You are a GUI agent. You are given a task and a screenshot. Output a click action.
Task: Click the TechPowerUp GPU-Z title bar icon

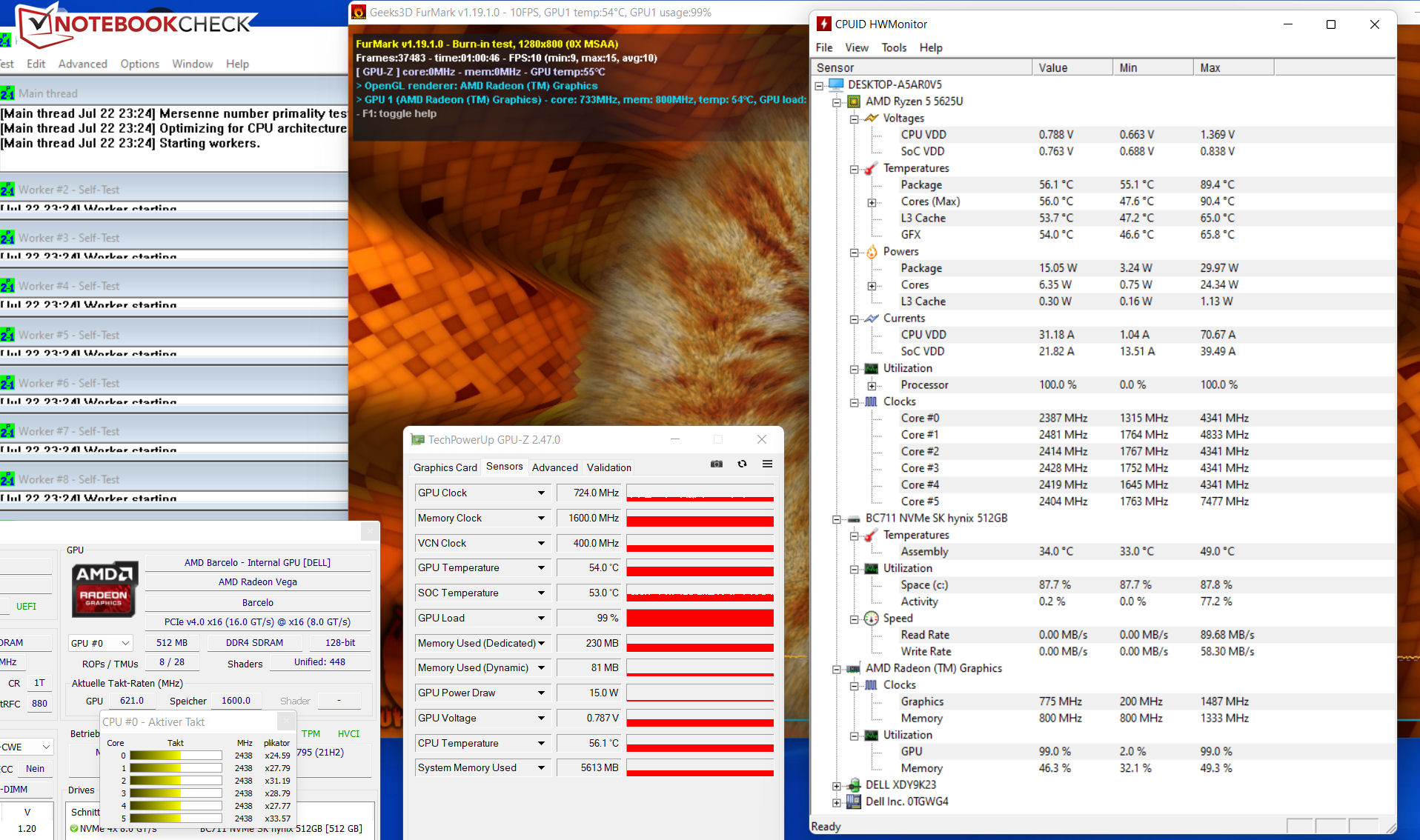coord(418,440)
